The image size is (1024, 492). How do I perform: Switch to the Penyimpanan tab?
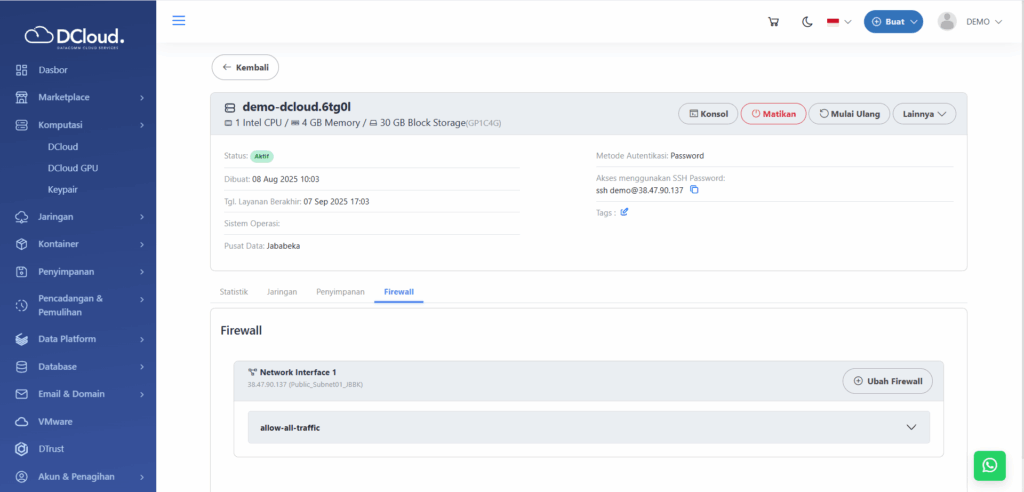[339, 292]
